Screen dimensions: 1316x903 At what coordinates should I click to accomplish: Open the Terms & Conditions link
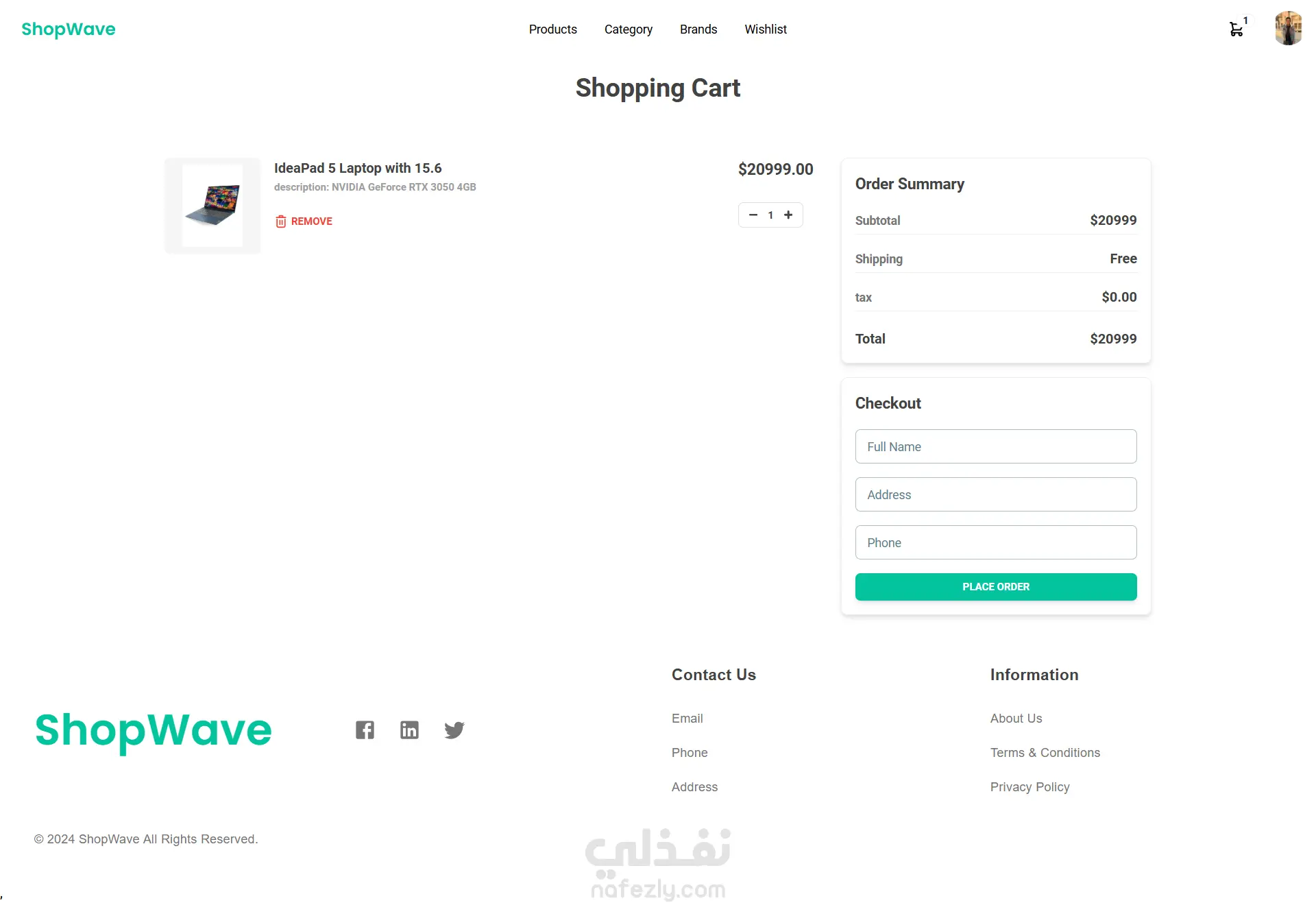1045,752
